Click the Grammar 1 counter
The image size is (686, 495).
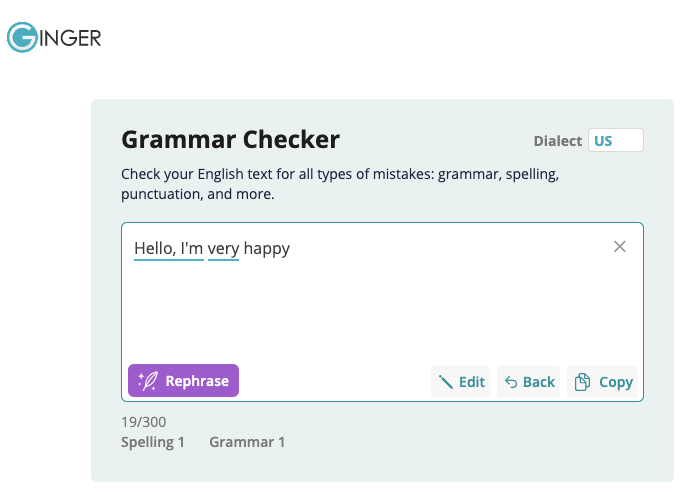point(247,442)
